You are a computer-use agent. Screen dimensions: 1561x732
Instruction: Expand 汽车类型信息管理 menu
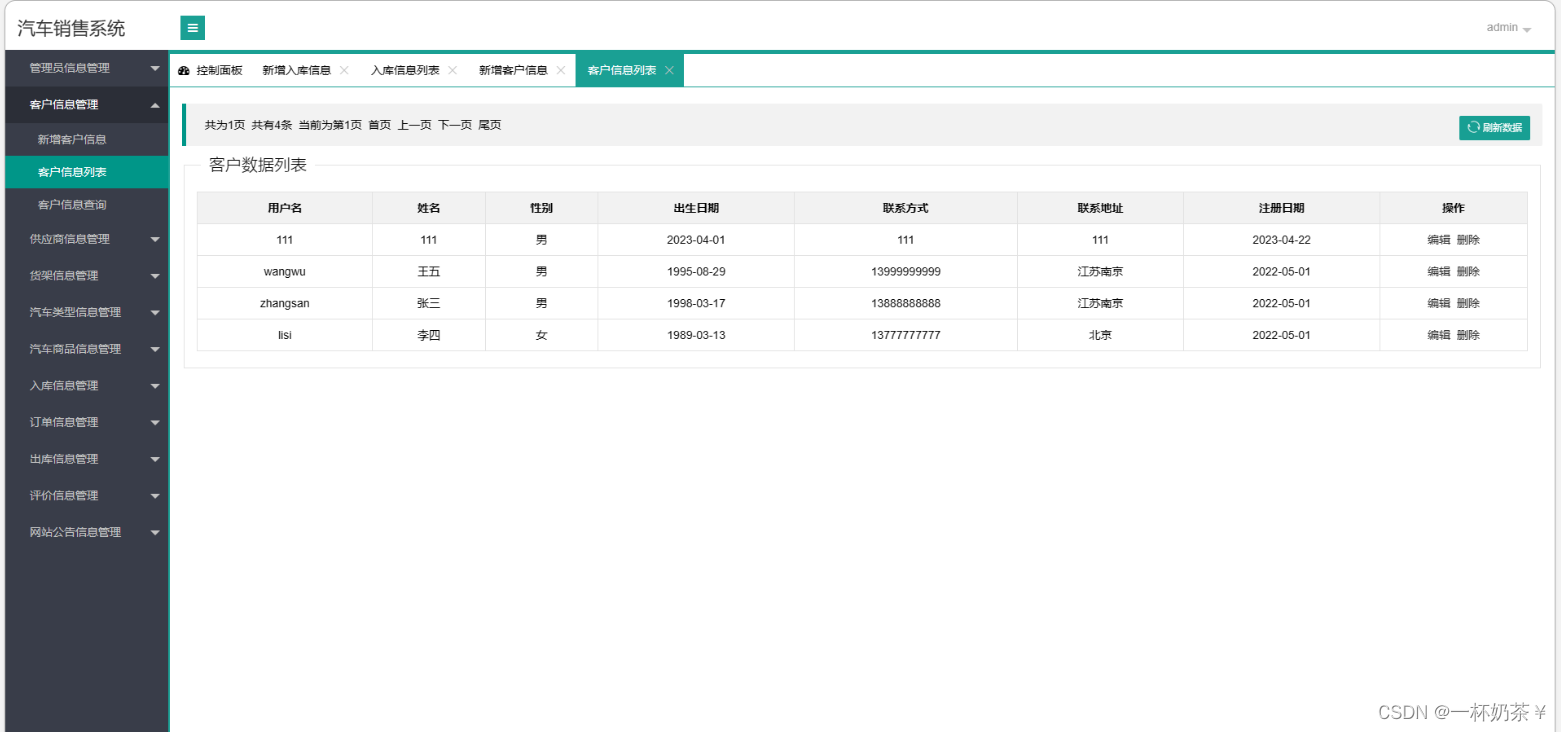[x=87, y=312]
